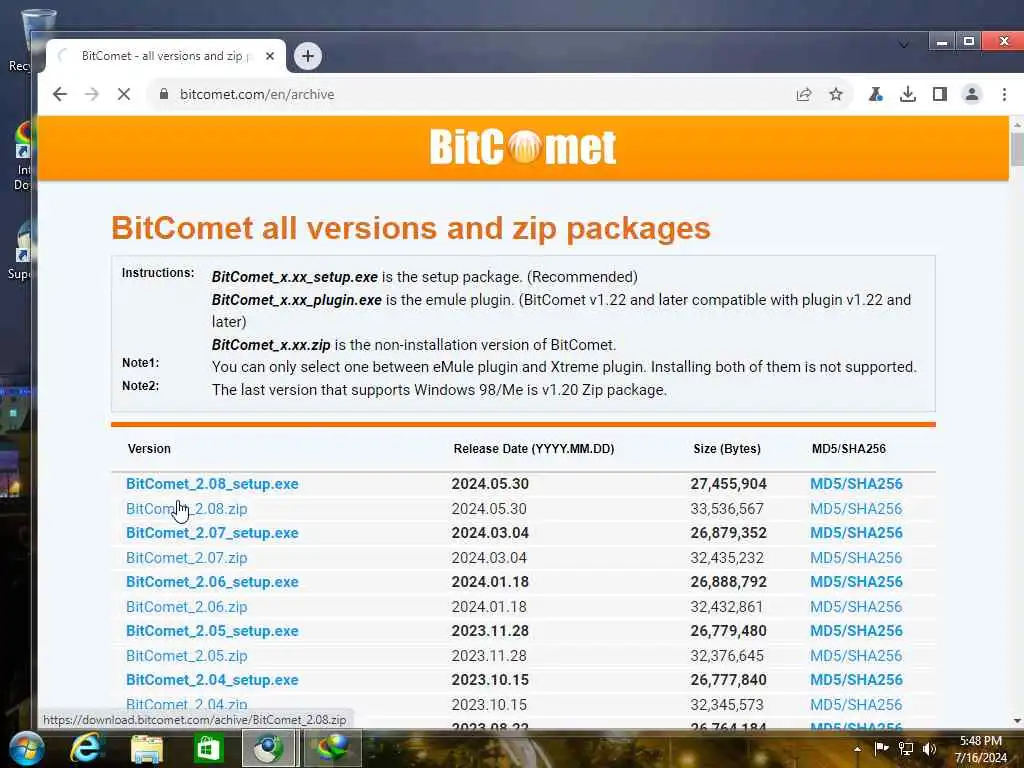The image size is (1024, 768).
Task: Show hidden system tray icons
Action: (857, 748)
